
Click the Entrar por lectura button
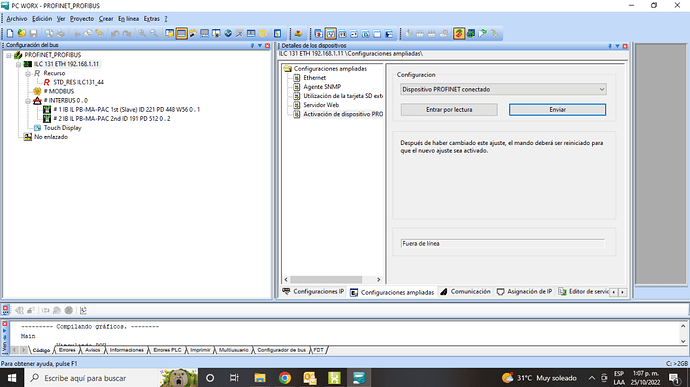pos(449,110)
